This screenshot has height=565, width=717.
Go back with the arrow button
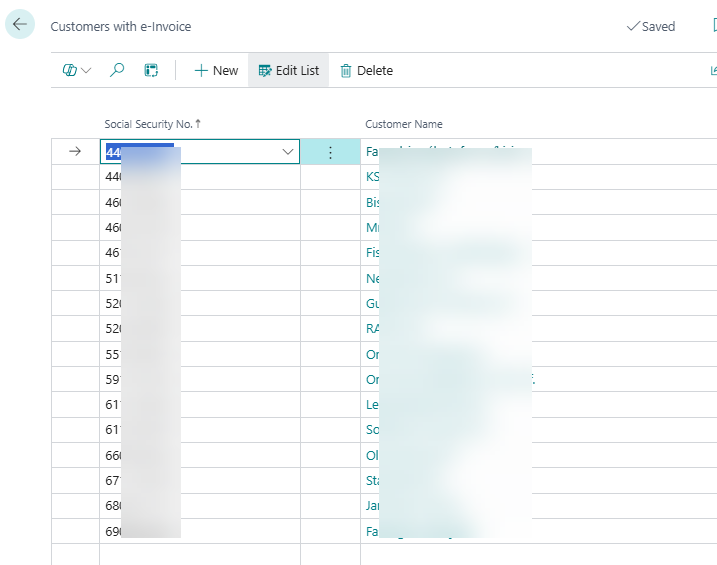point(20,24)
